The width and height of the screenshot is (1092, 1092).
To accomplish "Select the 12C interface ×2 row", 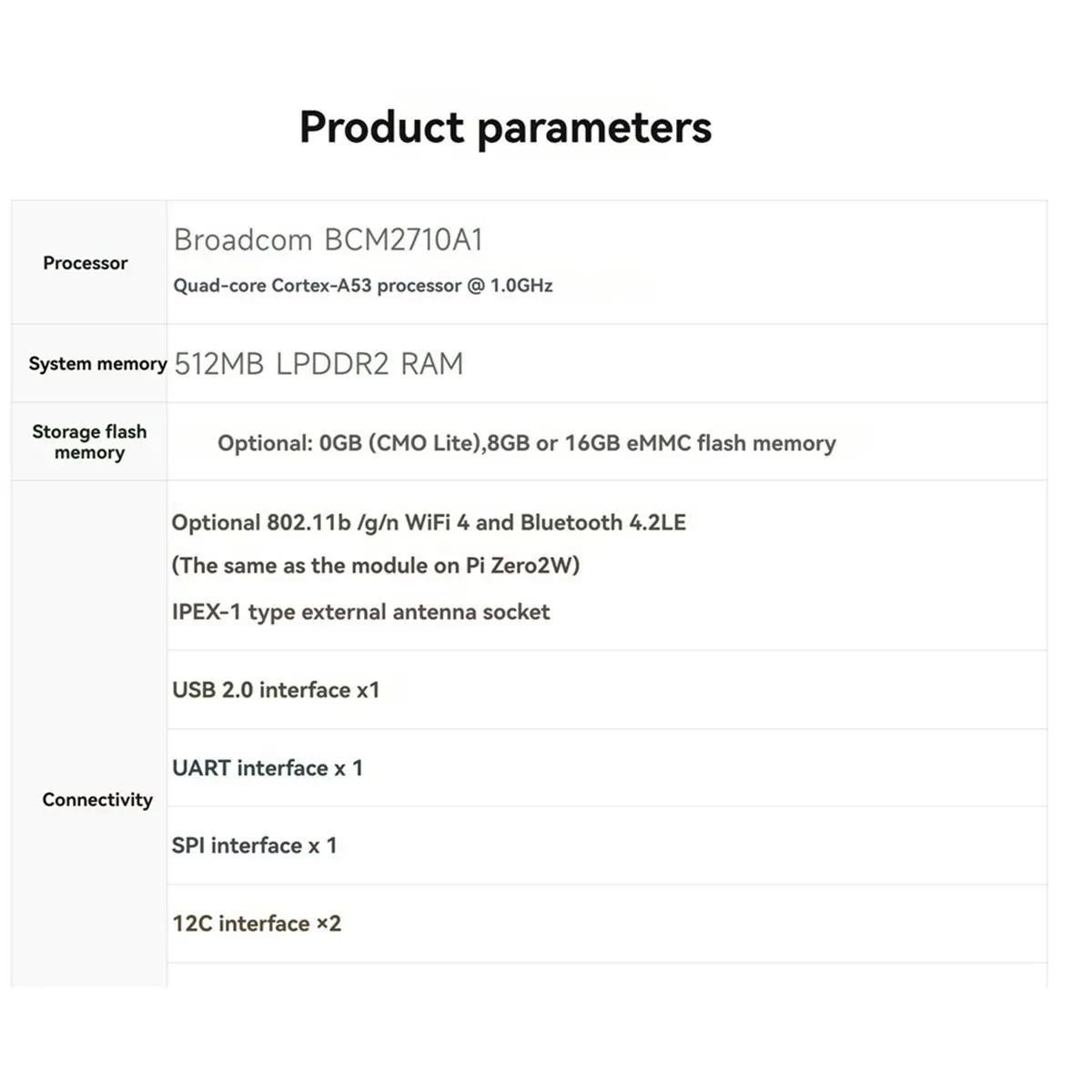I will 607,925.
